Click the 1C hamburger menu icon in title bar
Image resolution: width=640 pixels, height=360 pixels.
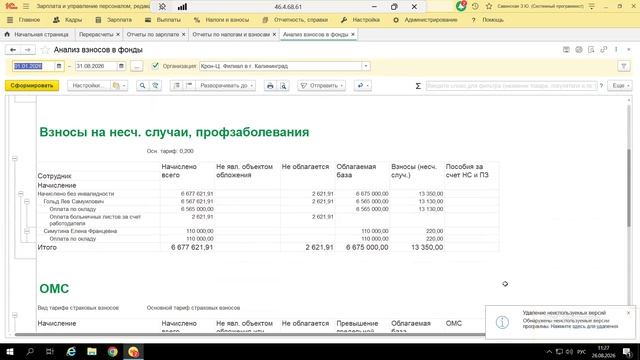26,7
